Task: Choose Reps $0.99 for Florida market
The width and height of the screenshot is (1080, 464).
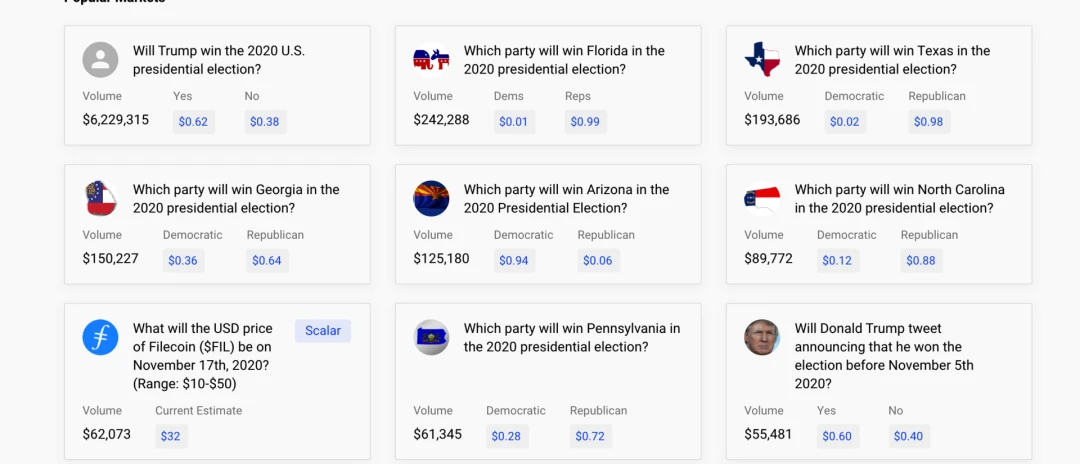Action: pyautogui.click(x=585, y=122)
